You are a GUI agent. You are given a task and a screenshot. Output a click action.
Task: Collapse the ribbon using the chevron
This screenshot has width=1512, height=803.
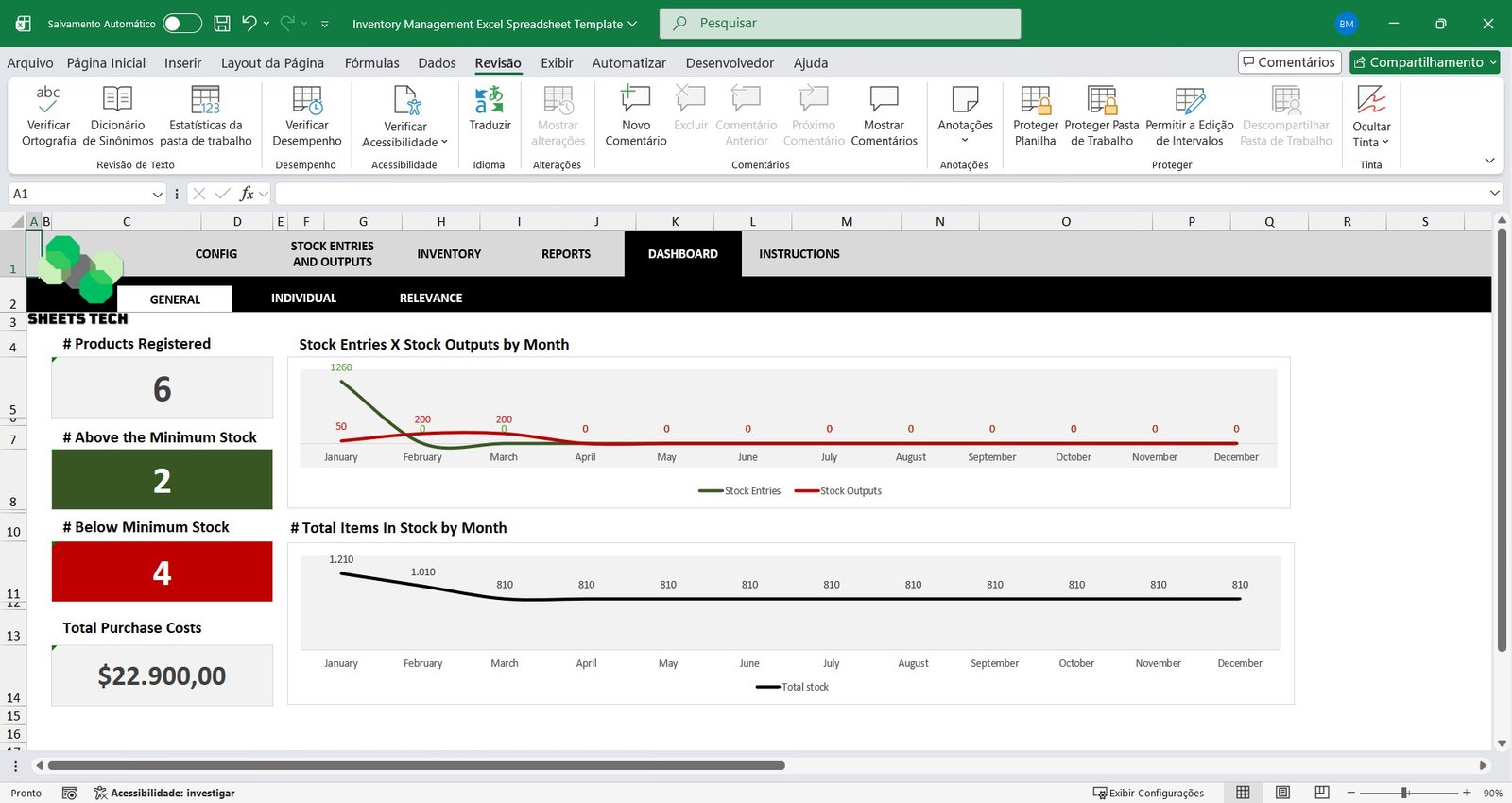tap(1489, 161)
